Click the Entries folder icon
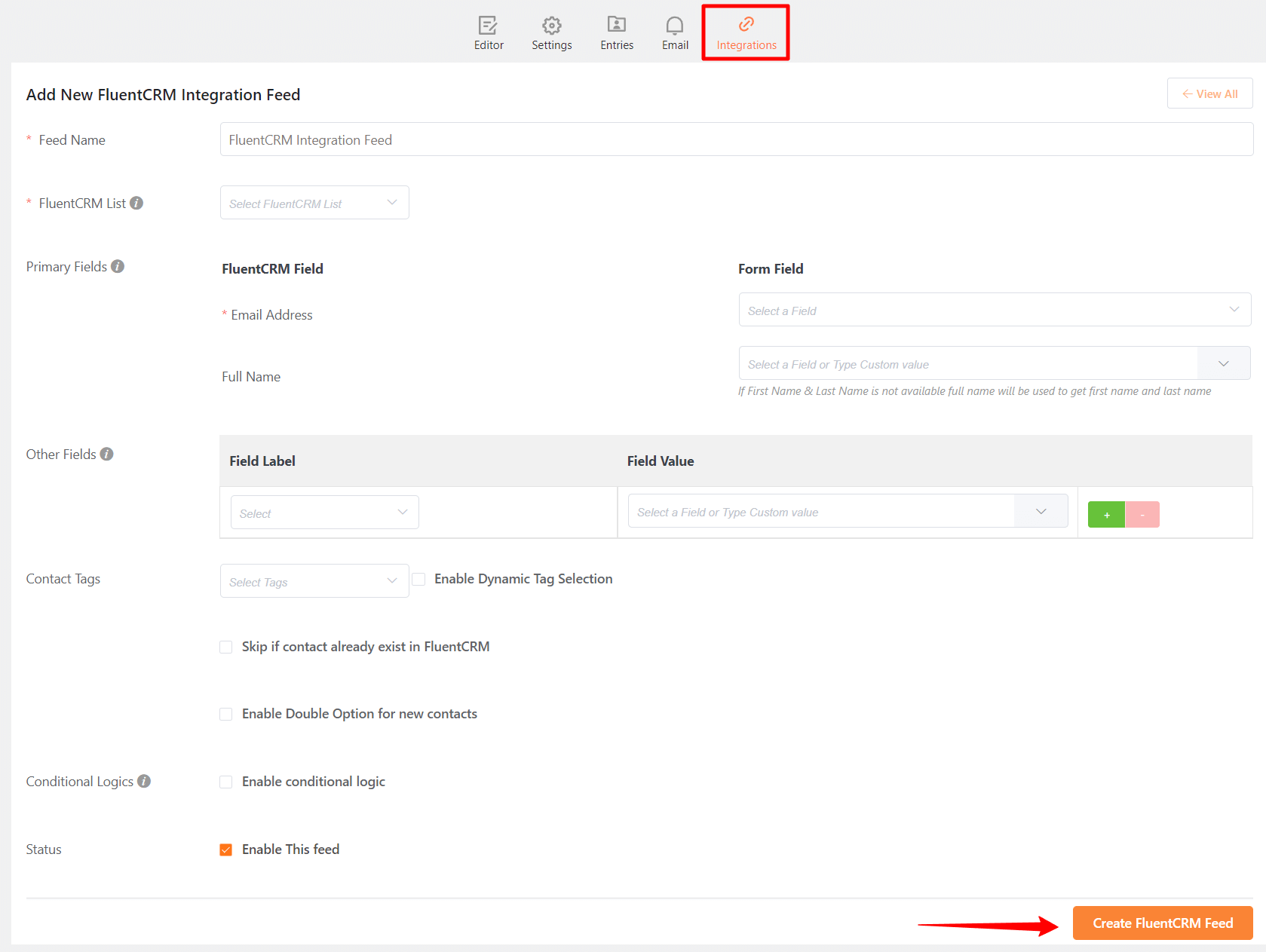Image resolution: width=1266 pixels, height=952 pixels. pos(617,24)
